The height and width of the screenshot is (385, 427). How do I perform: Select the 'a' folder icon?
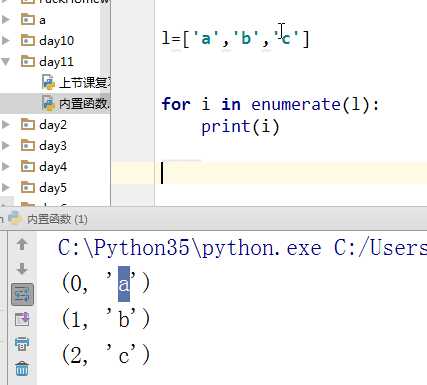click(28, 19)
